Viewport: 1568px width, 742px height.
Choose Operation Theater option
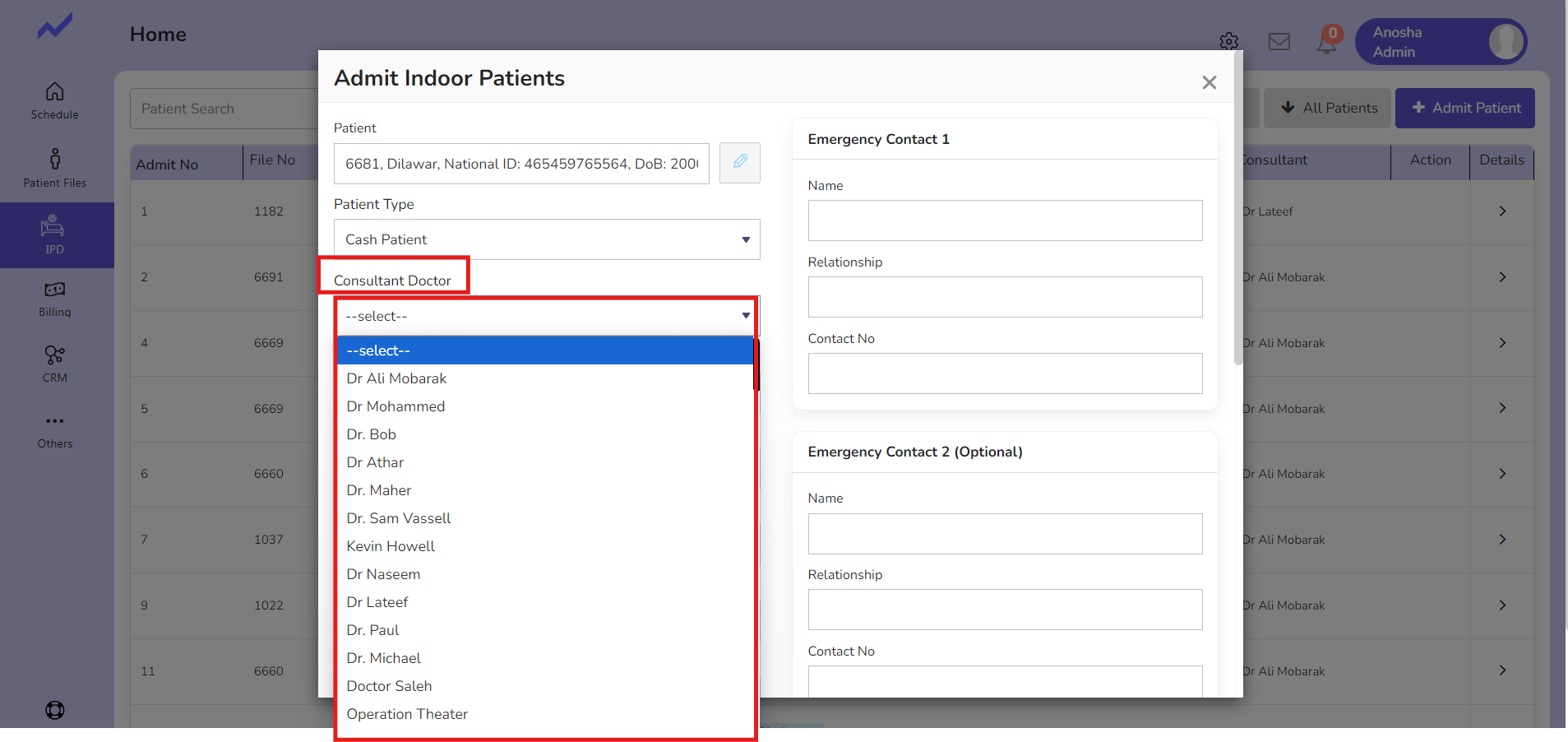click(407, 714)
